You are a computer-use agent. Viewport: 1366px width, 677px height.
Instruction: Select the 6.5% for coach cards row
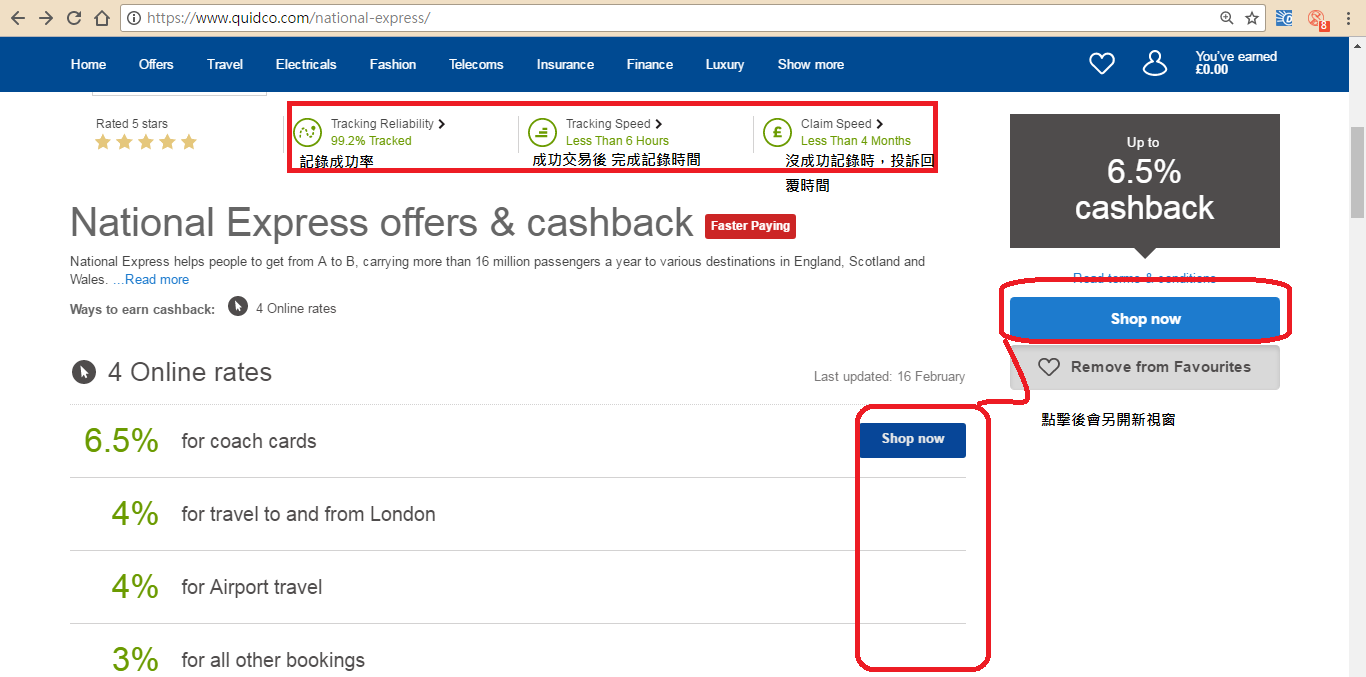tap(518, 441)
